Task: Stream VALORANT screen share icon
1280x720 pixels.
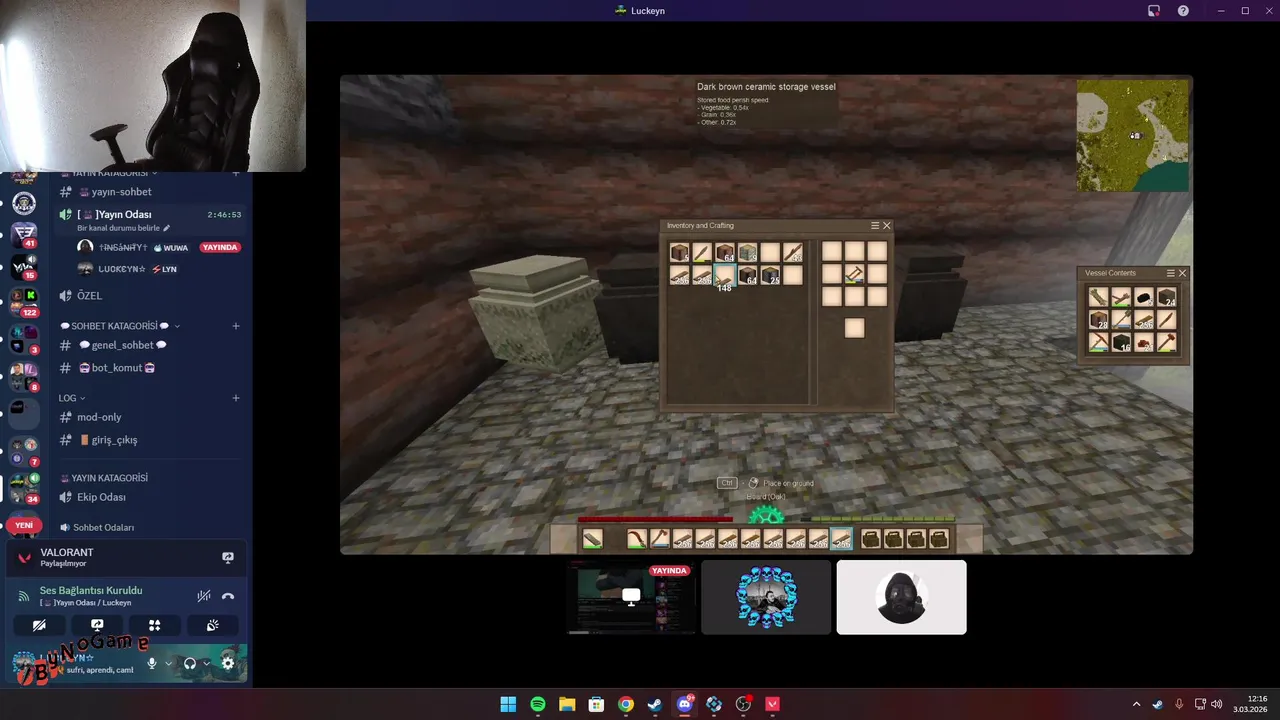Action: [228, 557]
